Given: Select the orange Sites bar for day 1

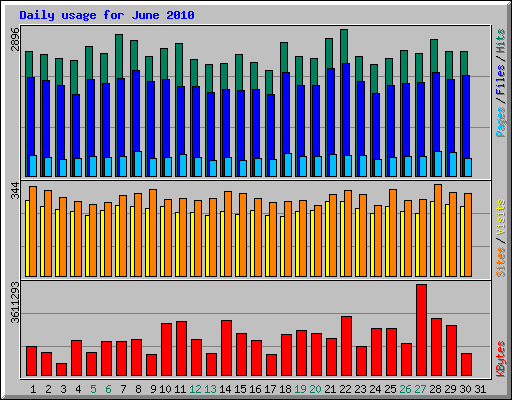Looking at the screenshot, I should (x=33, y=232).
